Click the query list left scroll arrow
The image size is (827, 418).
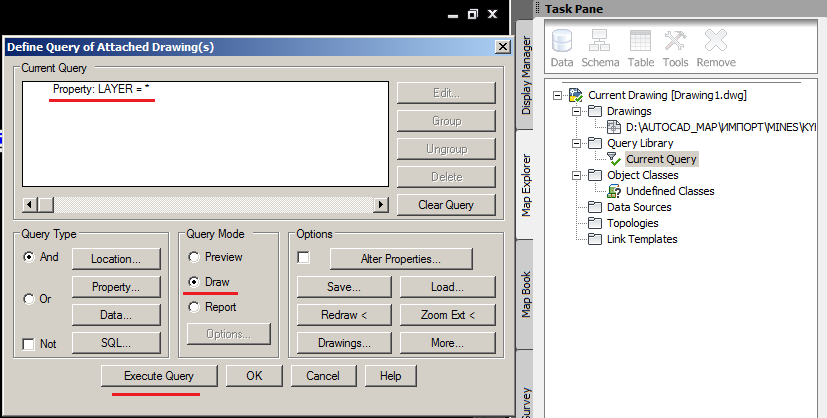click(31, 205)
